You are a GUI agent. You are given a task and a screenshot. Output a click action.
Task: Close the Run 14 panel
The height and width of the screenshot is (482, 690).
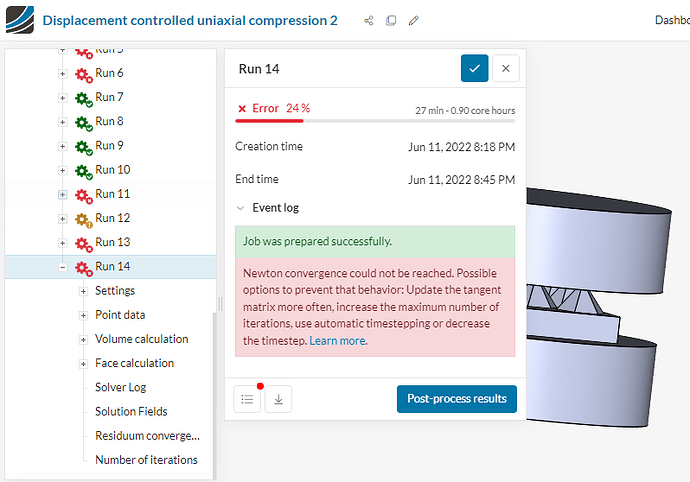[x=506, y=68]
